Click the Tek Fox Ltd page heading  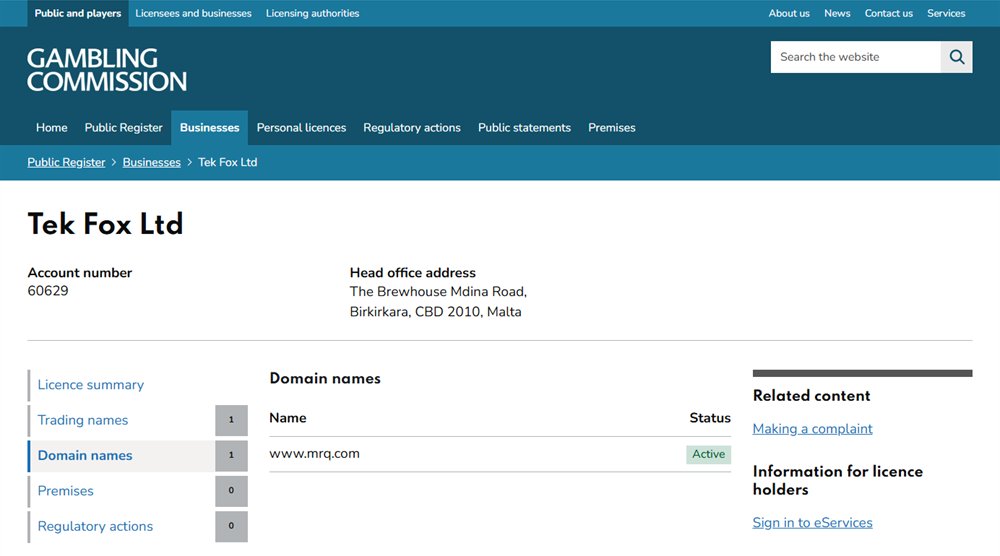[x=105, y=224]
